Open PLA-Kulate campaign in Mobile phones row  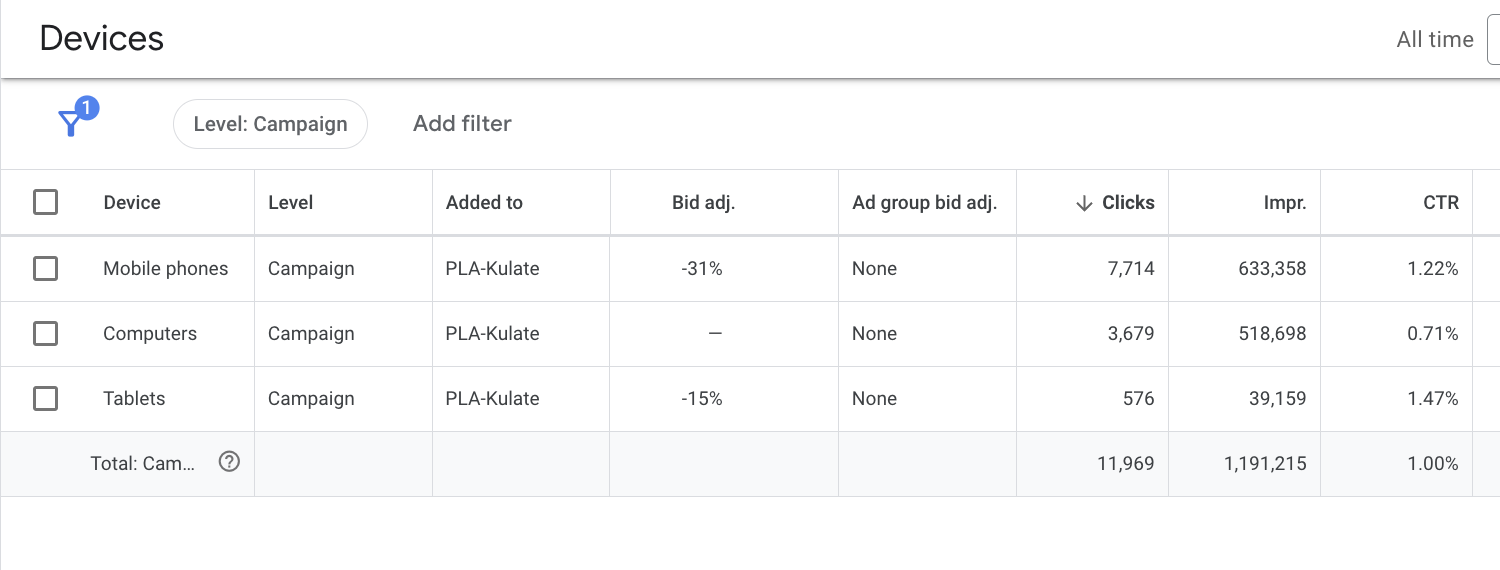coord(492,268)
